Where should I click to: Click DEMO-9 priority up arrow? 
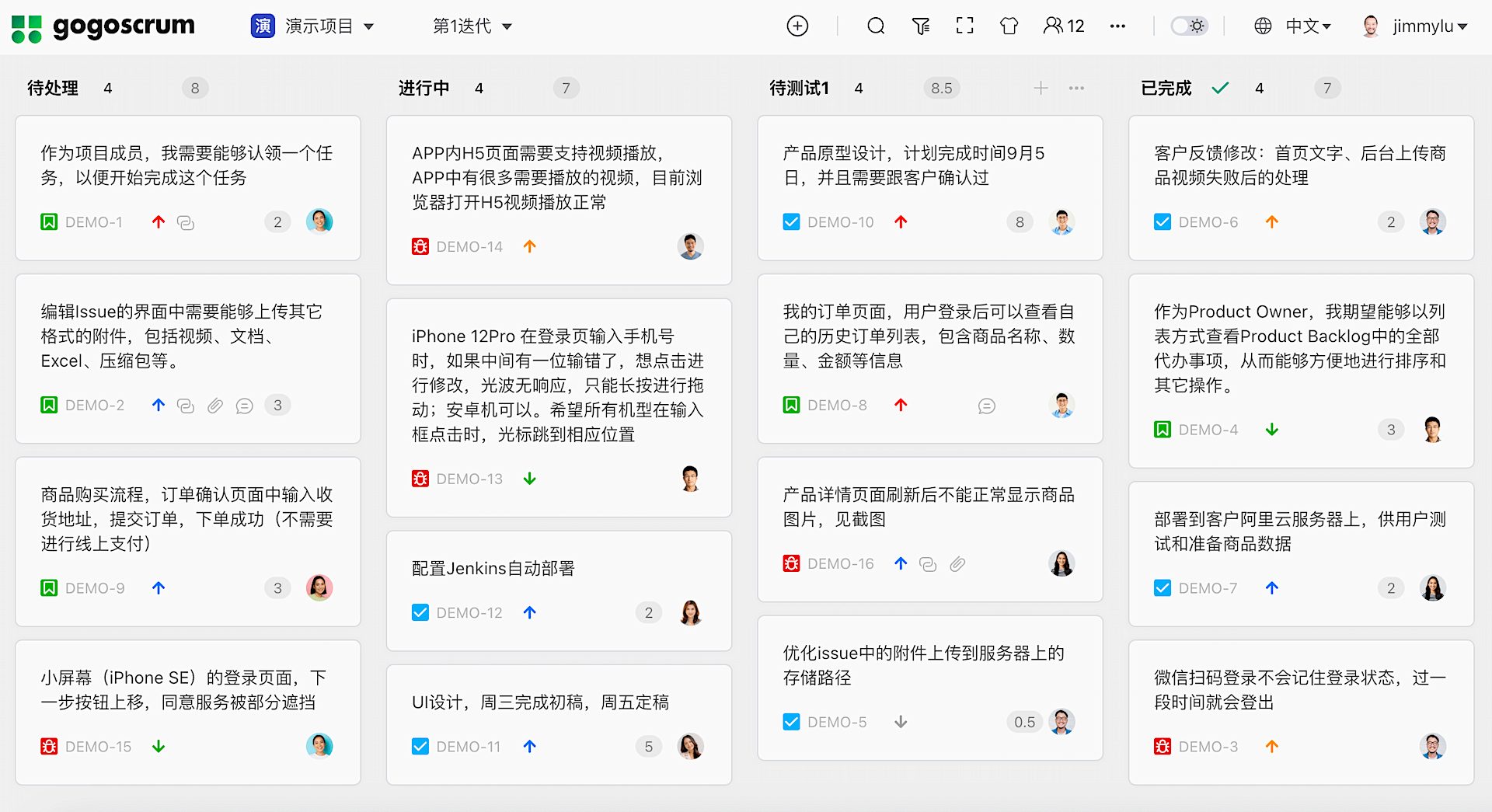(159, 588)
